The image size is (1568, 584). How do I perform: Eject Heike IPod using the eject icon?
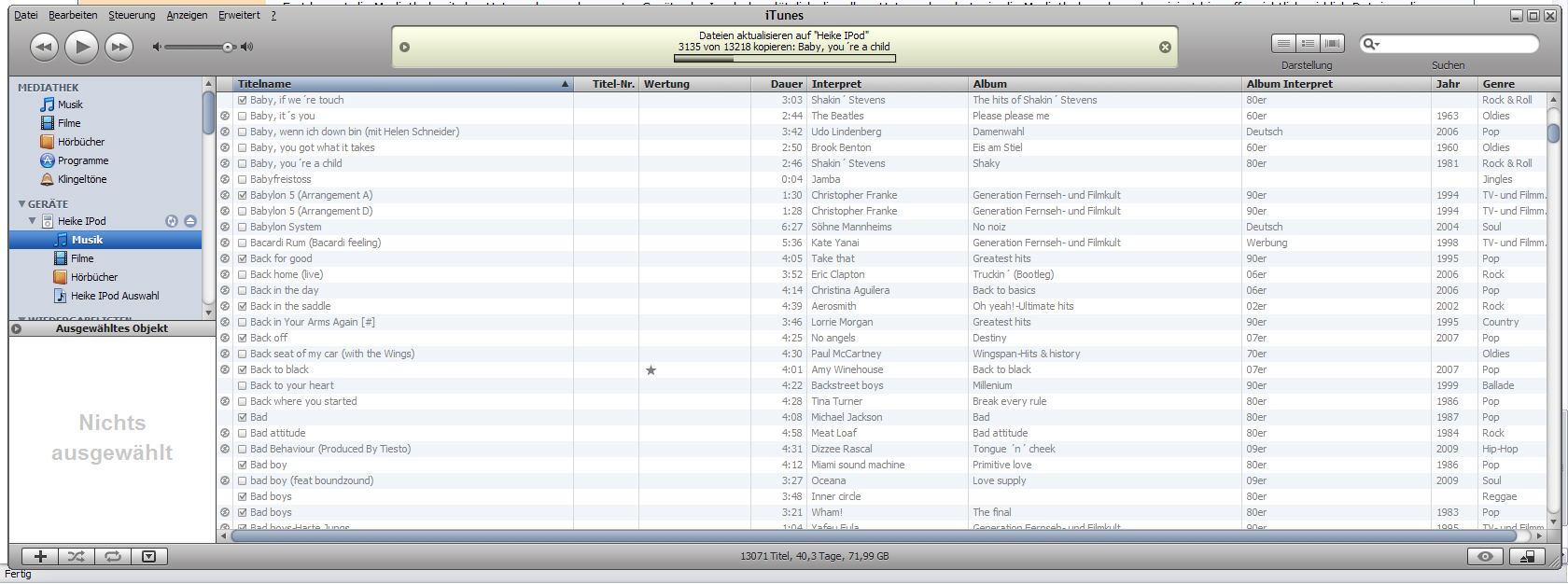point(190,221)
